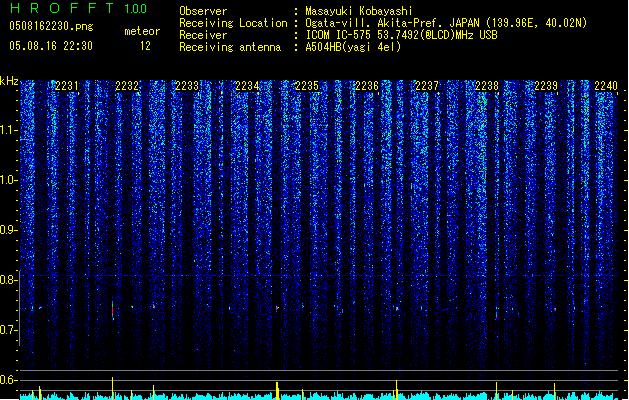This screenshot has height=400, width=629.
Task: Click the HROFFT 1.0.0 title text
Action: (x=78, y=8)
